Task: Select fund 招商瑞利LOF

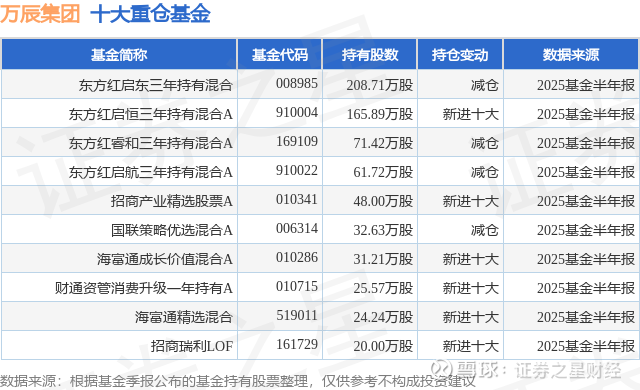Action: (x=191, y=346)
